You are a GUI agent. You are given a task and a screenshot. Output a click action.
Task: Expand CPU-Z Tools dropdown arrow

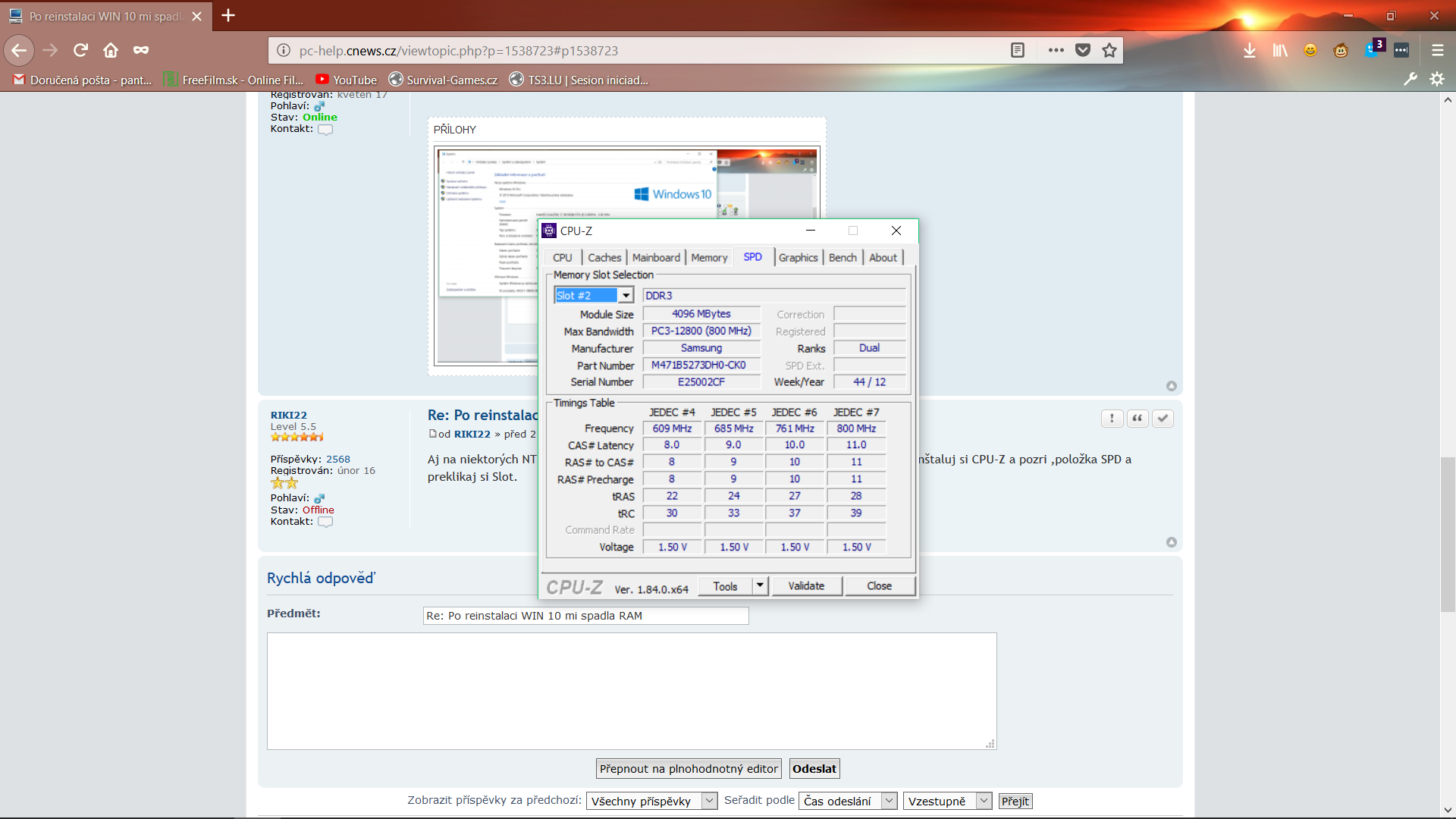coord(760,585)
